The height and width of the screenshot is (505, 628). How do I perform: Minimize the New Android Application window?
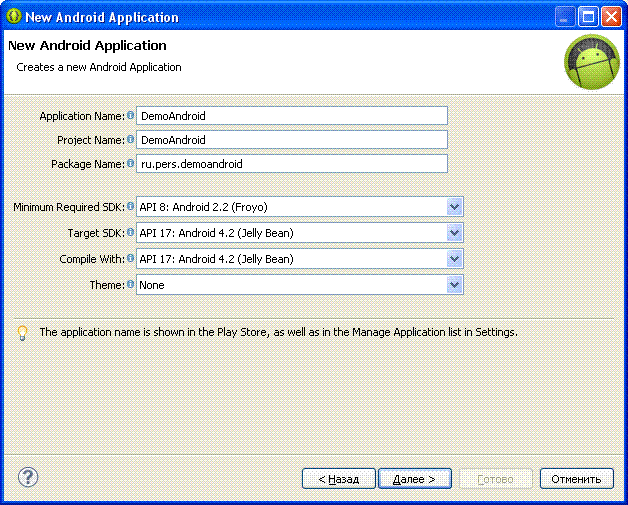(565, 17)
